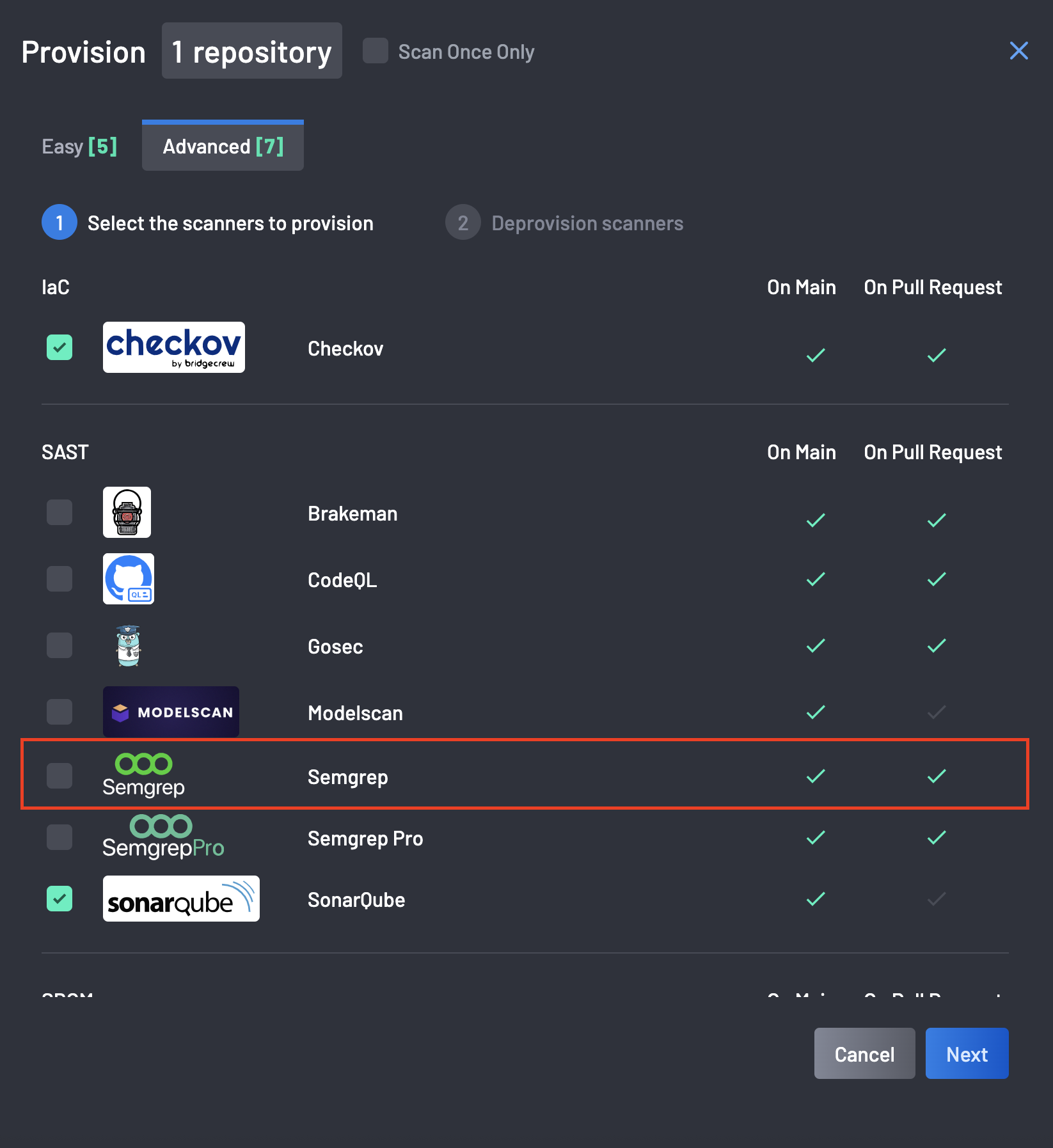Click the Brakeman scanner logo
The image size is (1053, 1148).
point(127,512)
